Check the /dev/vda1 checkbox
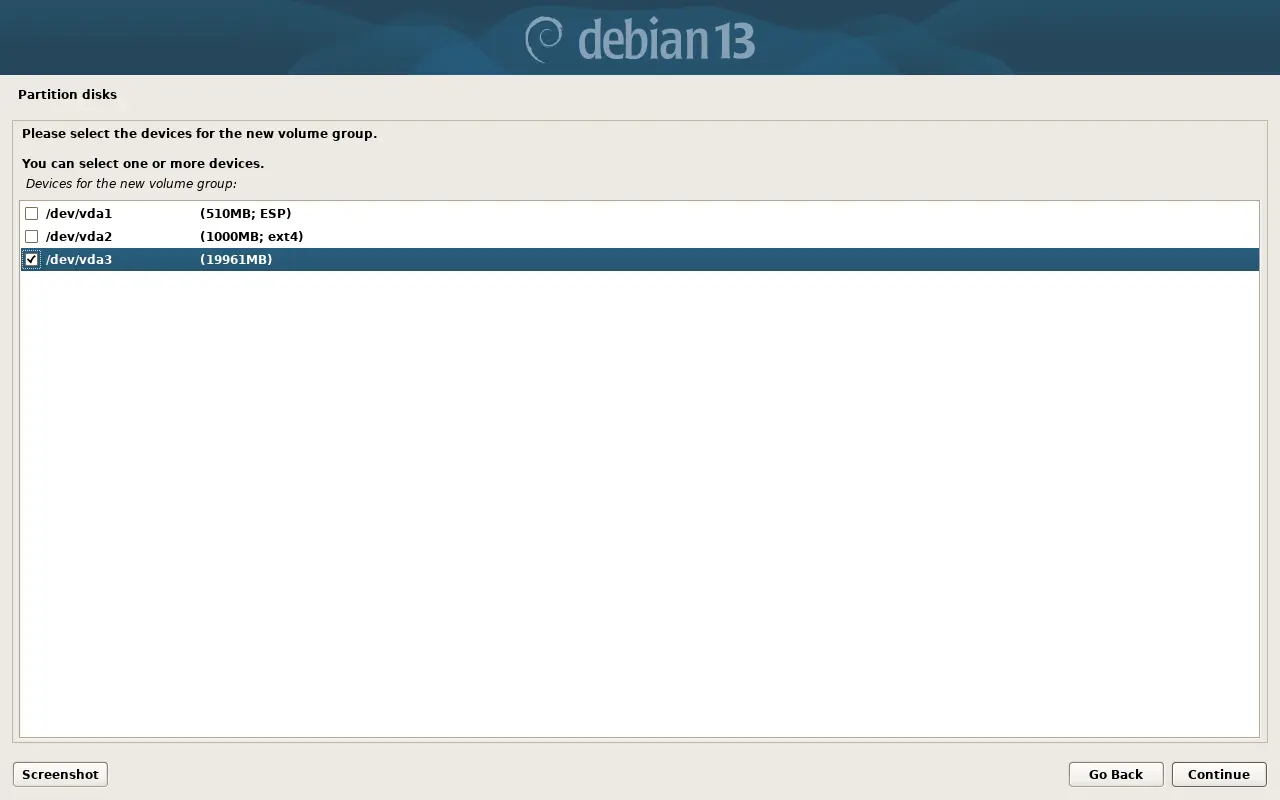The image size is (1280, 800). [x=32, y=214]
